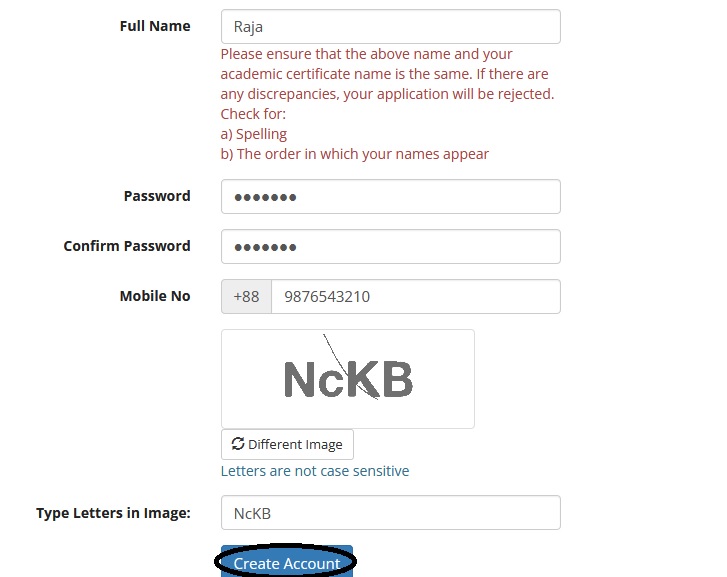727x577 pixels.
Task: Click the Full Name input field
Action: [x=390, y=27]
